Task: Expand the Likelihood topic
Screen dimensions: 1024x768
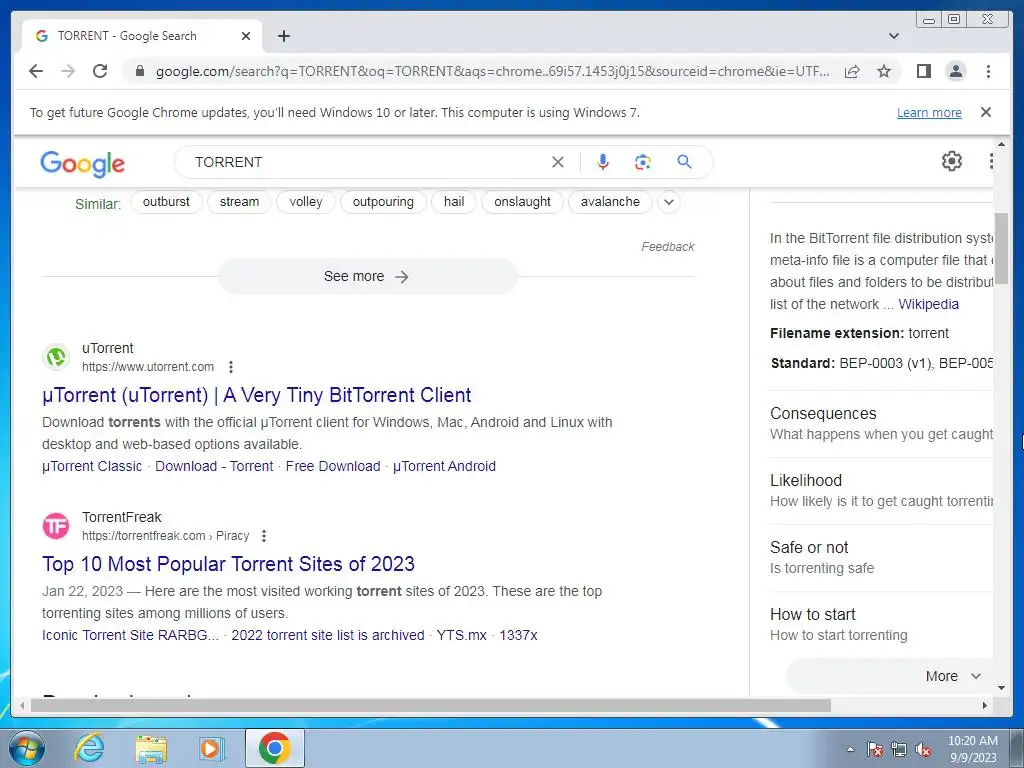Action: pos(882,490)
